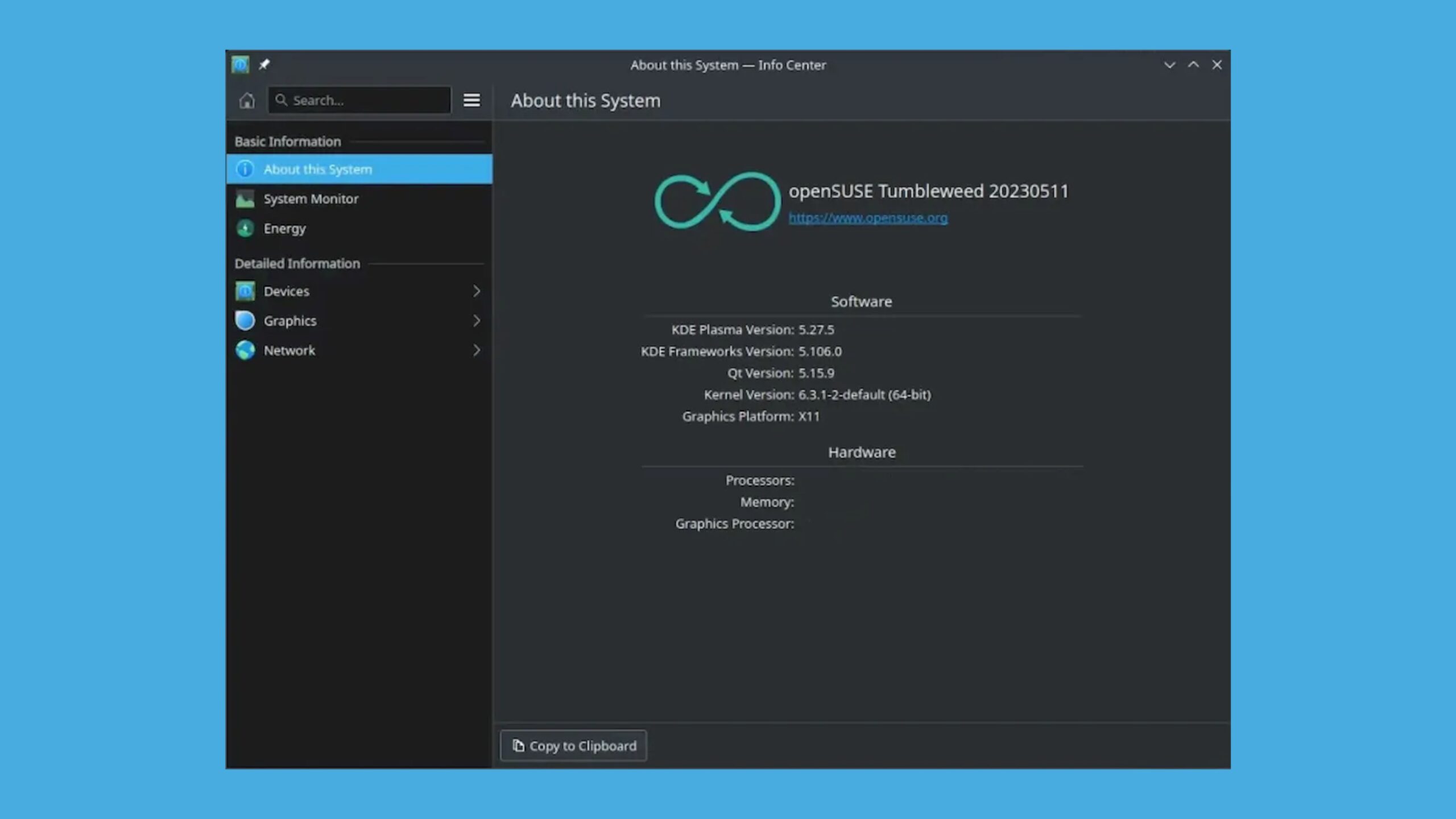1456x819 pixels.
Task: Open the Energy page in sidebar
Action: coord(359,228)
